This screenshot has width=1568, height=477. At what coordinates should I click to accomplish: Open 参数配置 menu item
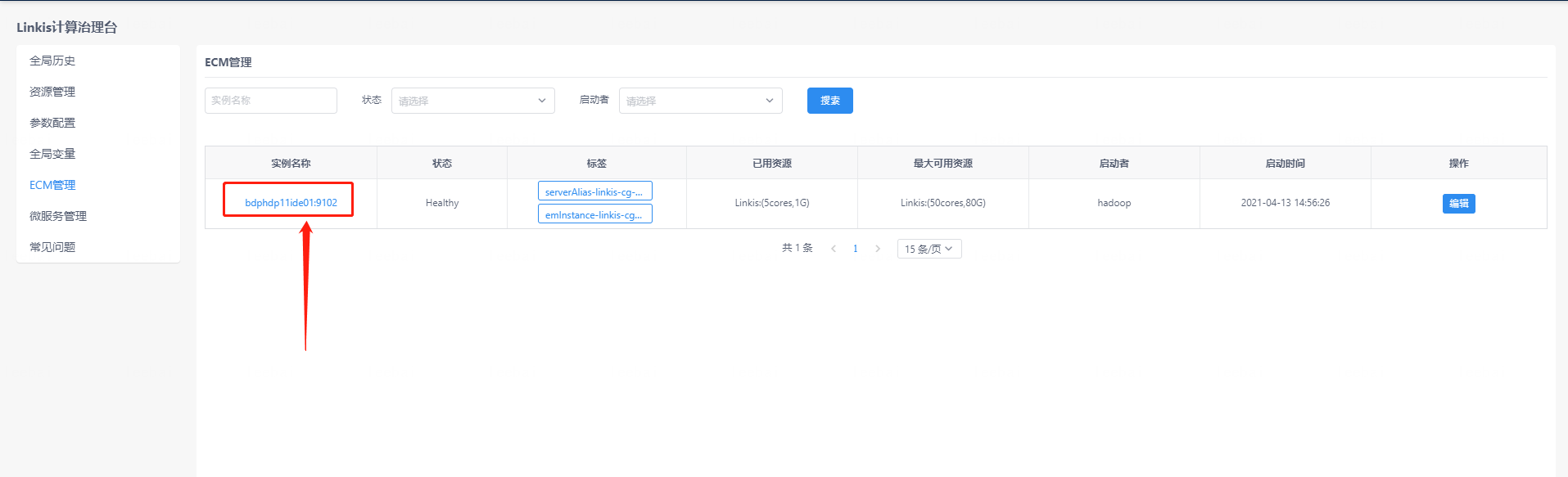(x=52, y=123)
